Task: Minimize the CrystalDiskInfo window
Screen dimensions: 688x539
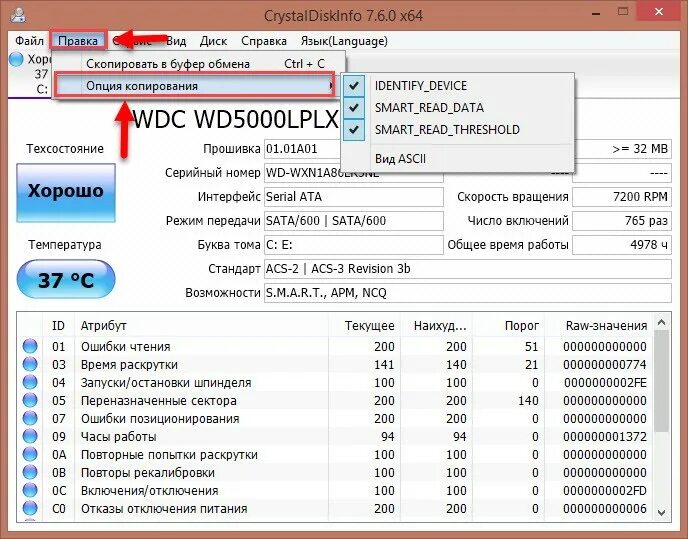Action: [x=596, y=13]
